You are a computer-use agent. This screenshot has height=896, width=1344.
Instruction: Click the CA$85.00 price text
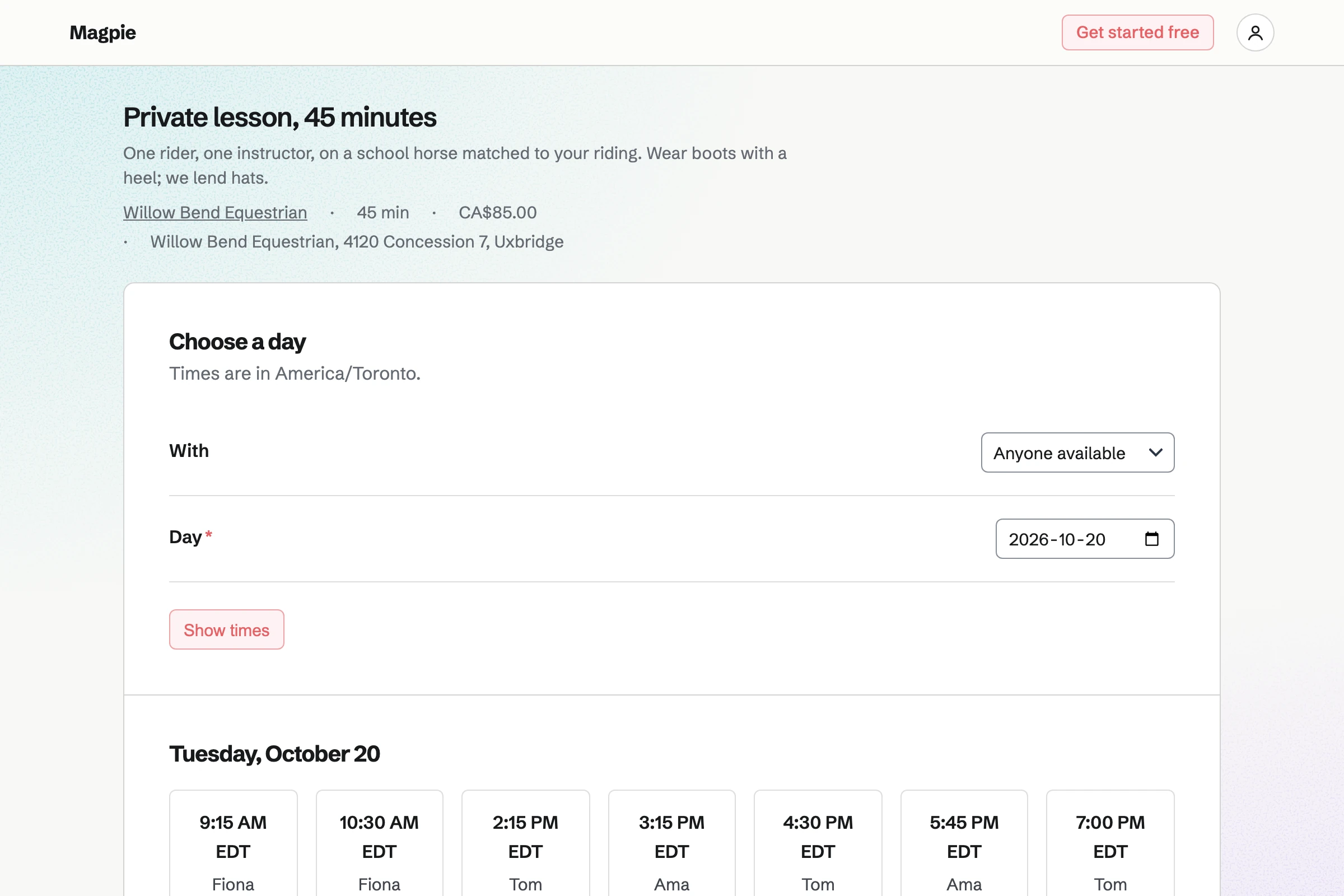pyautogui.click(x=498, y=213)
